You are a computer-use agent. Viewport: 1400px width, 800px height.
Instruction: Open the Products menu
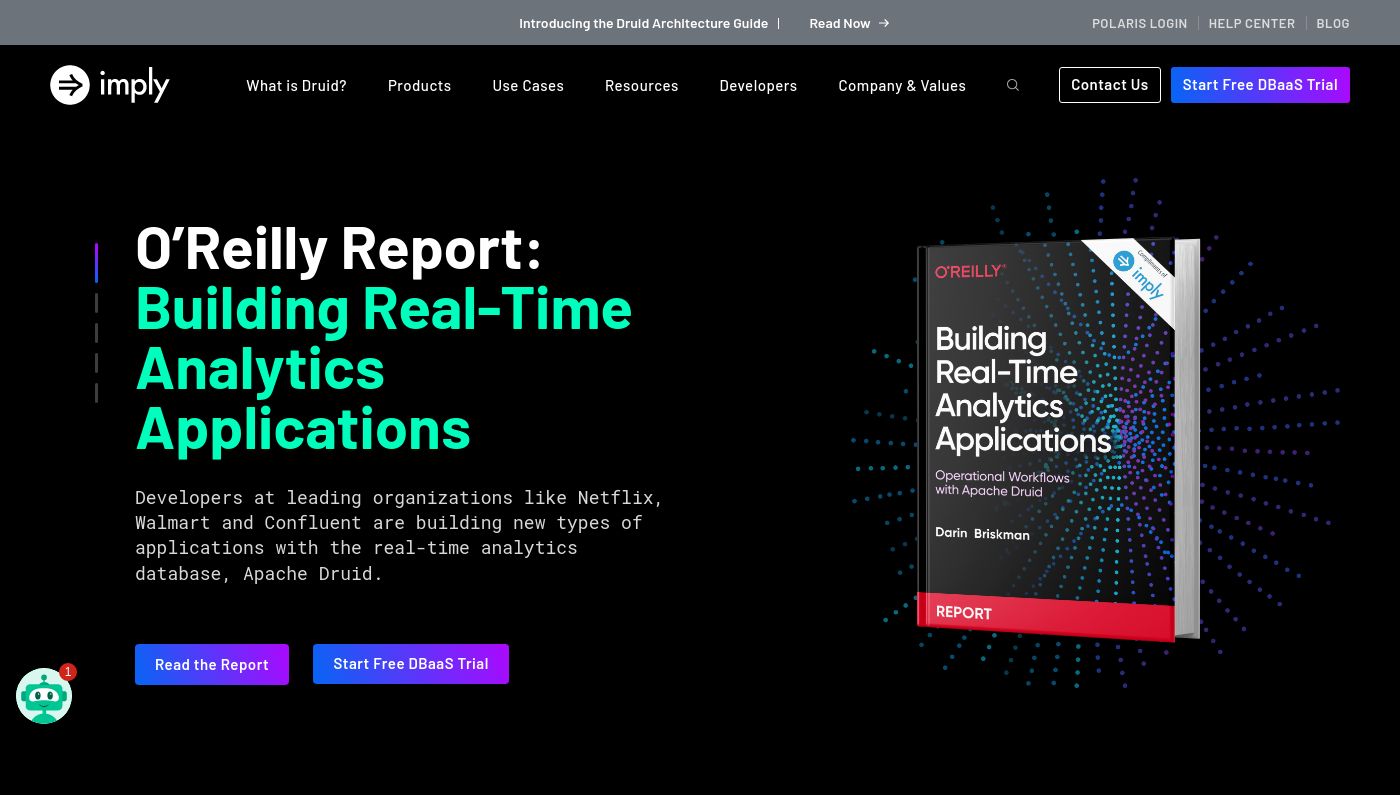click(x=419, y=86)
